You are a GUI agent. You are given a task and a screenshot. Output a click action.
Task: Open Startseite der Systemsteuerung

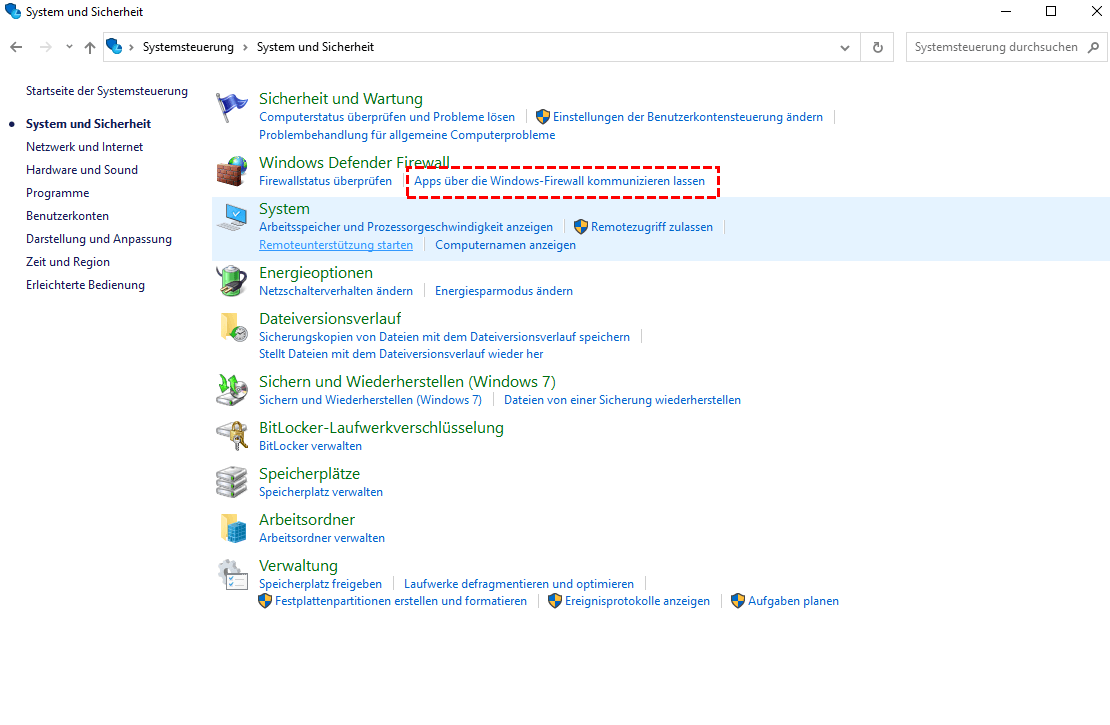pyautogui.click(x=107, y=91)
